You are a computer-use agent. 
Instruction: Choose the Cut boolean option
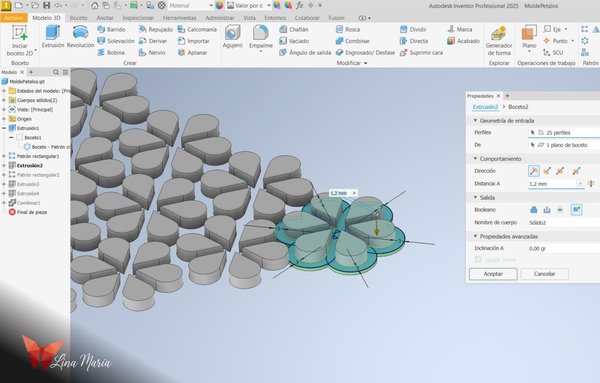547,210
